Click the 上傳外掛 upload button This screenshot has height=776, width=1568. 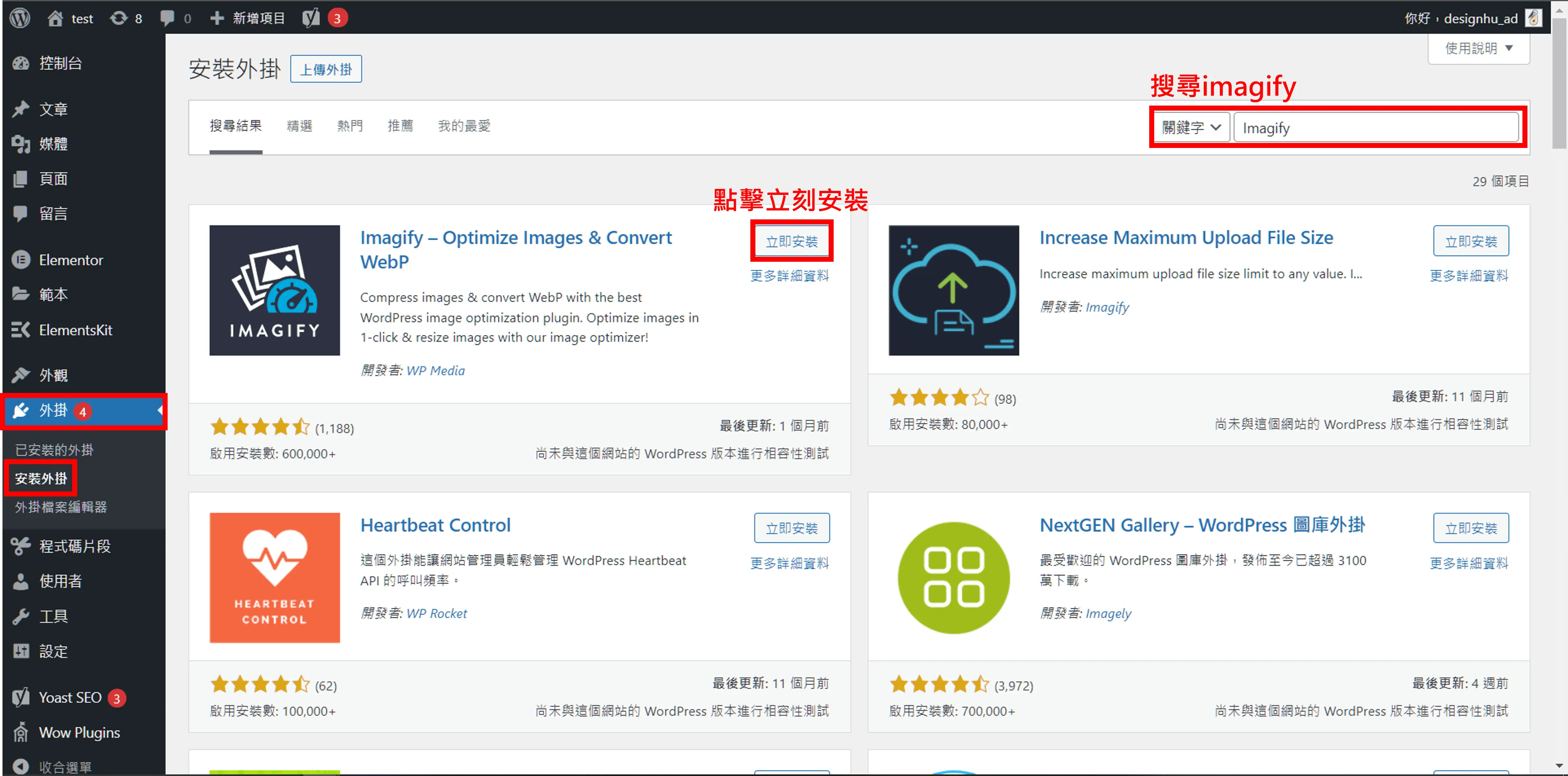click(326, 69)
